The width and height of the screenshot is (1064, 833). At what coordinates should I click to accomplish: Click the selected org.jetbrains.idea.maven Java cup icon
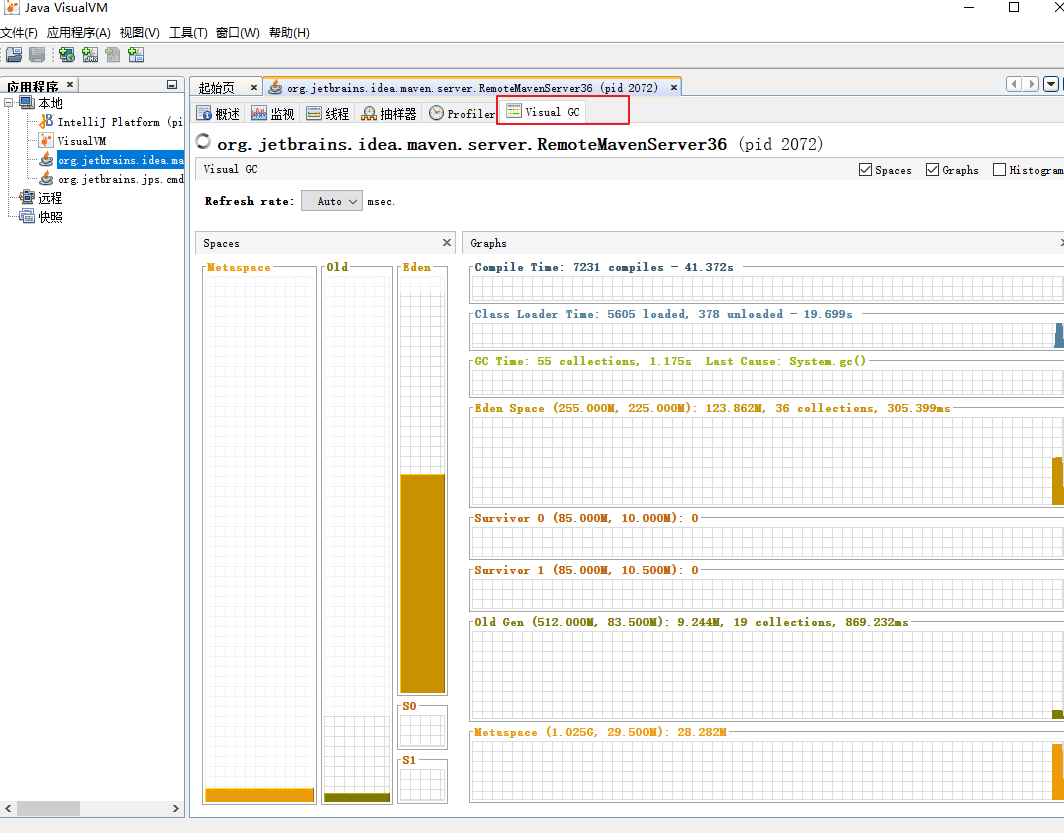pyautogui.click(x=46, y=159)
